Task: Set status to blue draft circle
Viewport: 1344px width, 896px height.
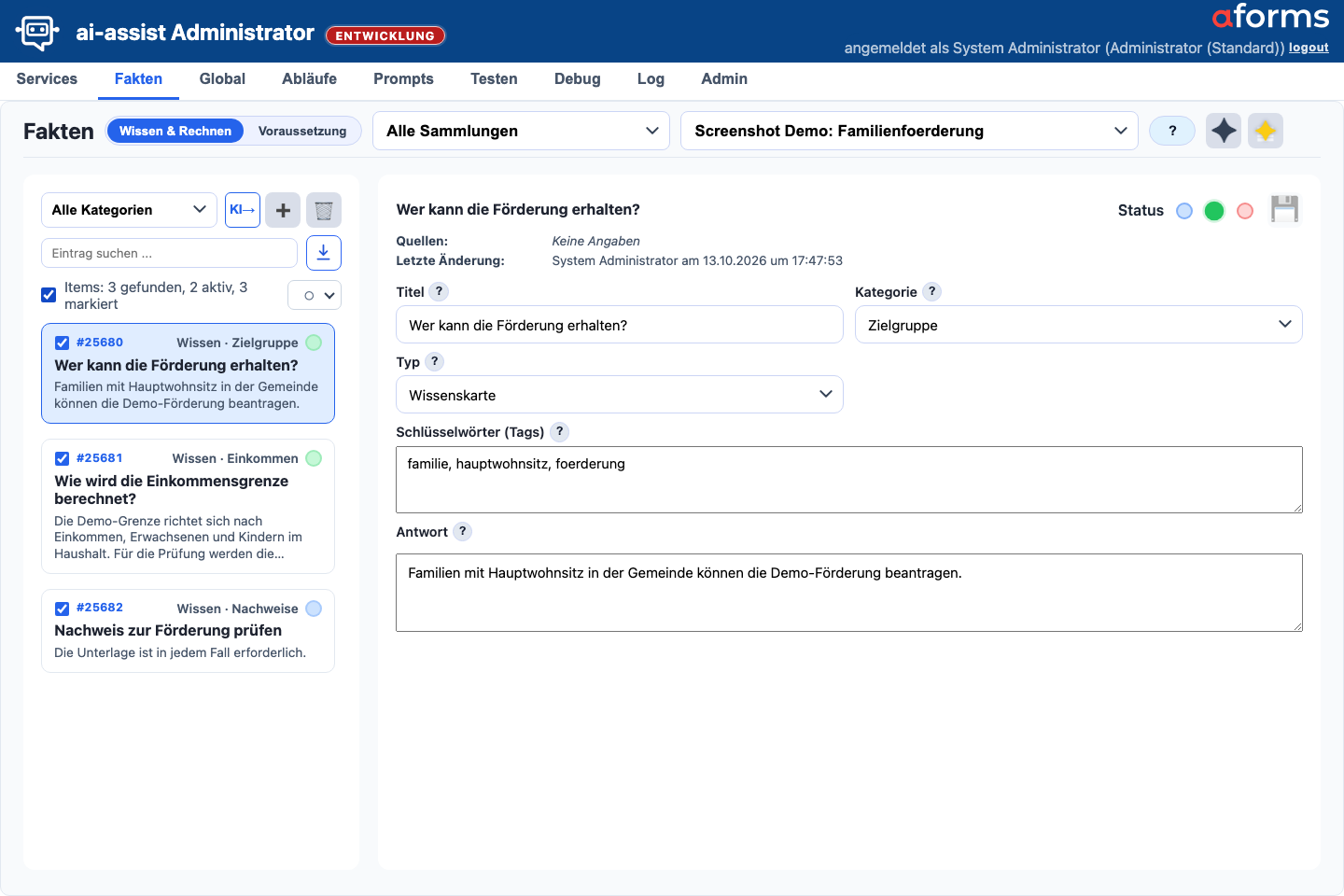Action: coord(1184,211)
